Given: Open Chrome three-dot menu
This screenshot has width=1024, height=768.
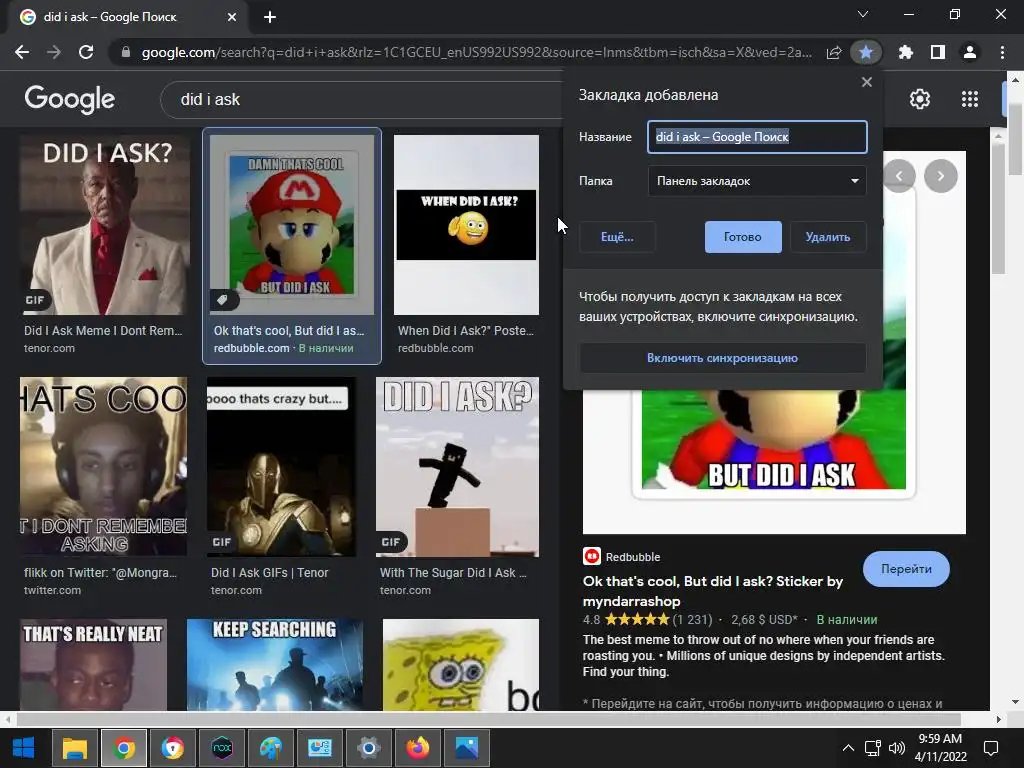Looking at the screenshot, I should (1002, 52).
